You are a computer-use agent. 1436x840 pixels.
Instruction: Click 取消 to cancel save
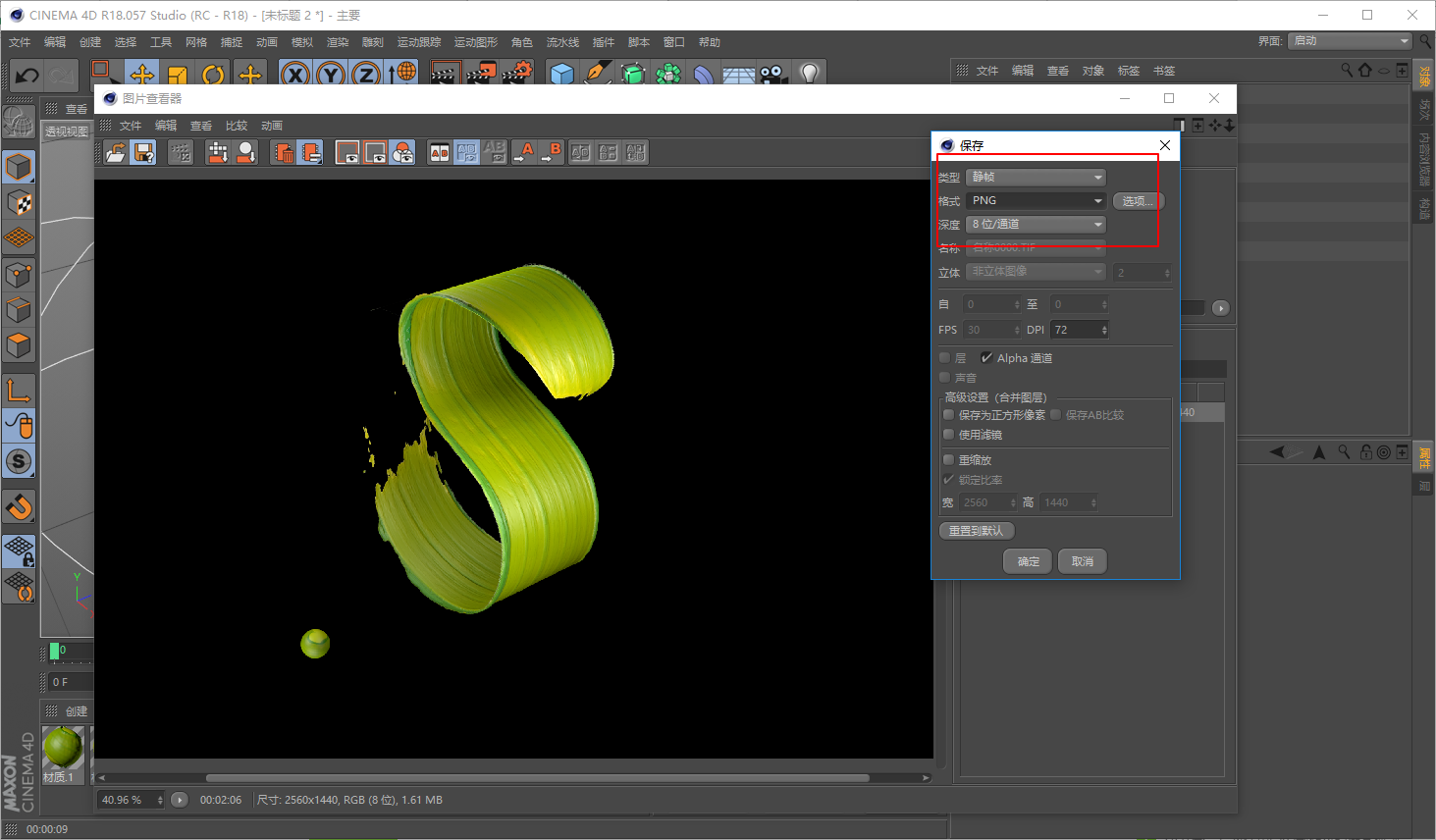pyautogui.click(x=1083, y=561)
